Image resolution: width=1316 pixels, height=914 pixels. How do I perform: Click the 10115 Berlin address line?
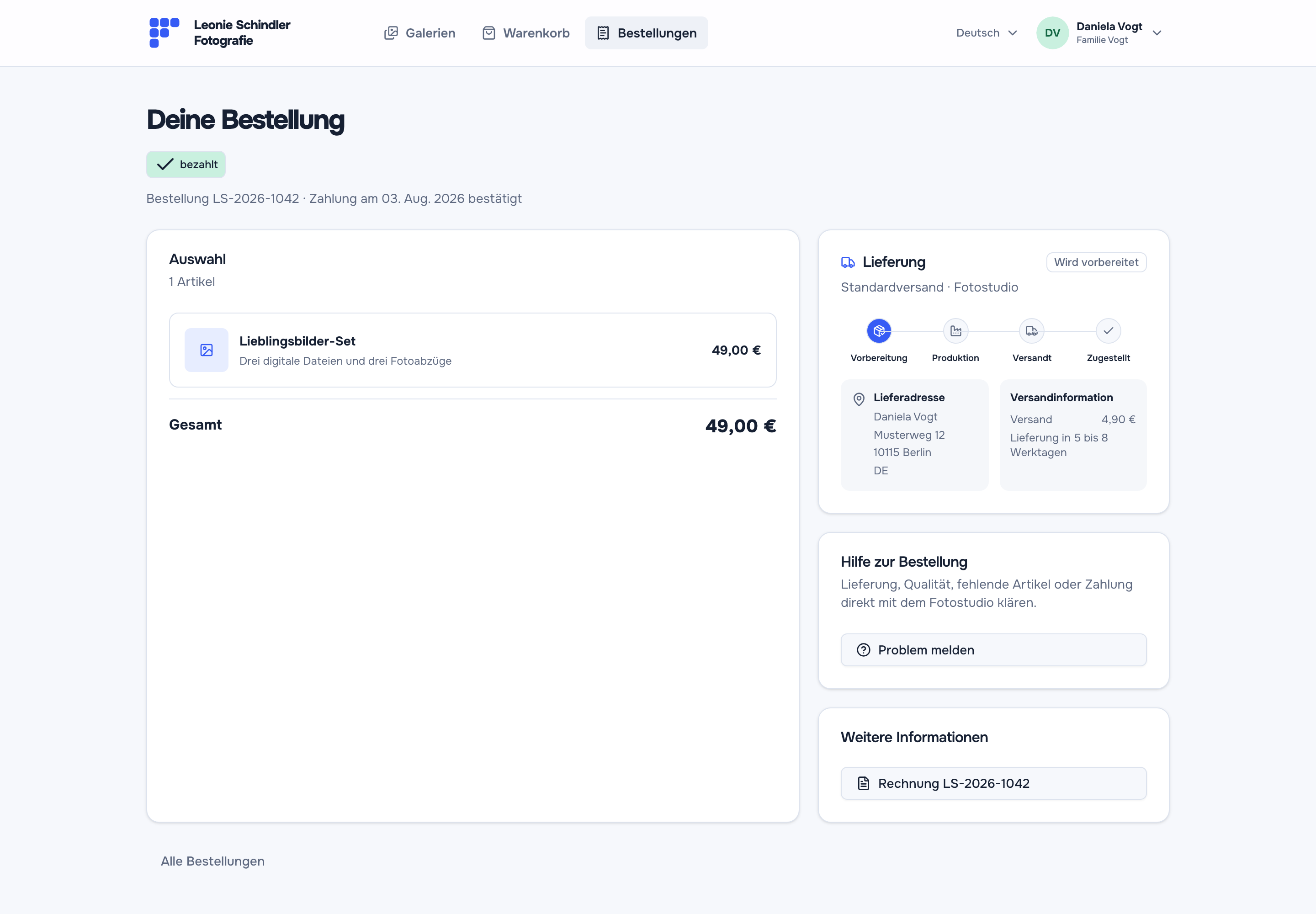click(x=902, y=452)
